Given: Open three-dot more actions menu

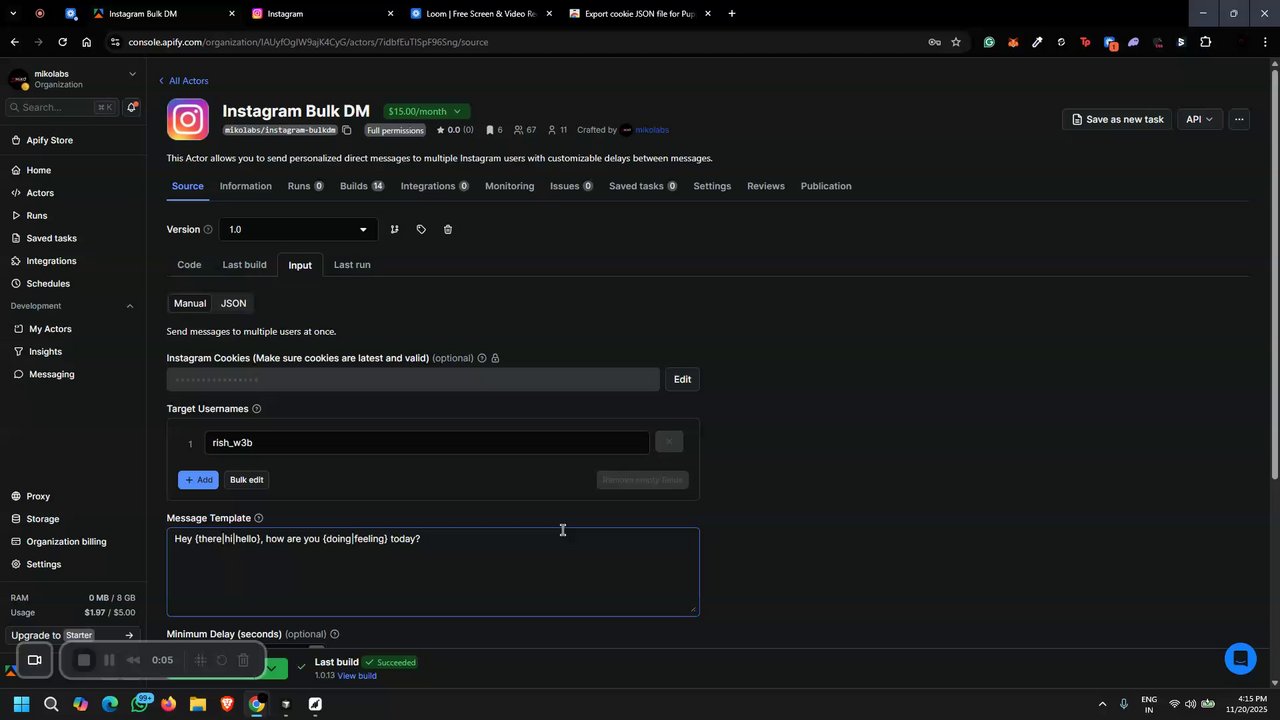Looking at the screenshot, I should coord(1239,119).
